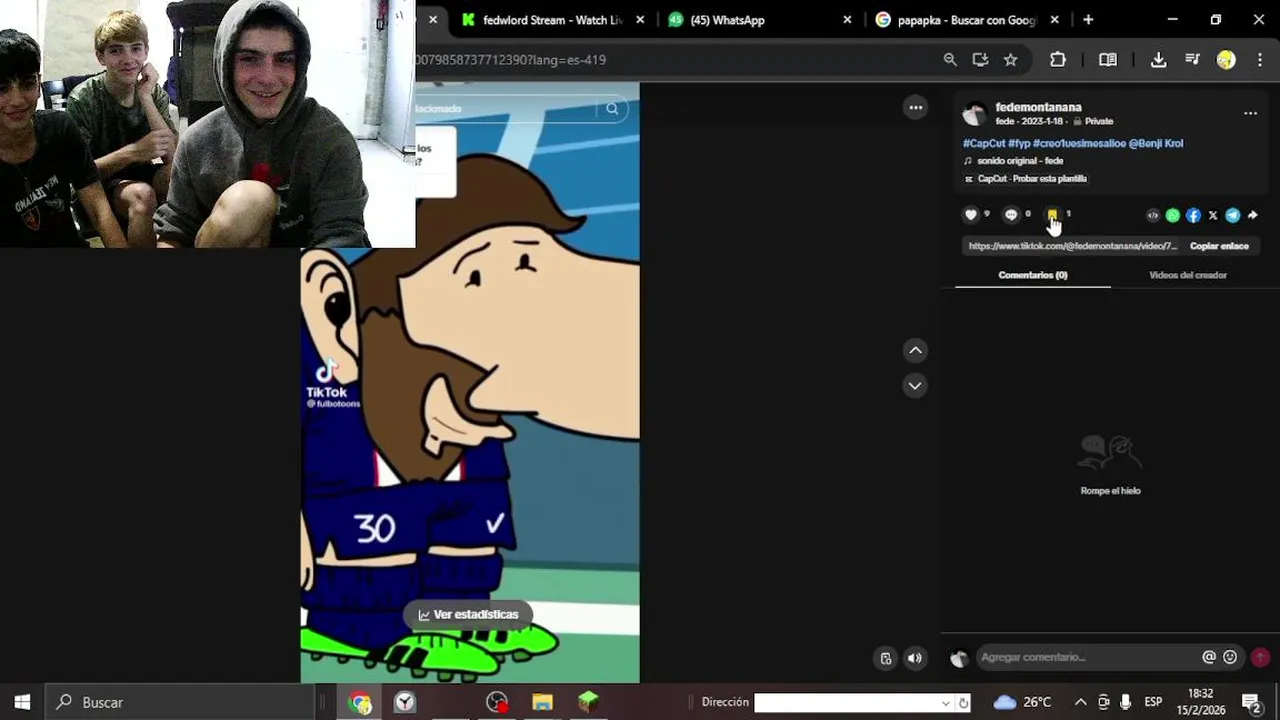Click the install app icon in the address bar
Screen dimensions: 1280x720
click(980, 60)
